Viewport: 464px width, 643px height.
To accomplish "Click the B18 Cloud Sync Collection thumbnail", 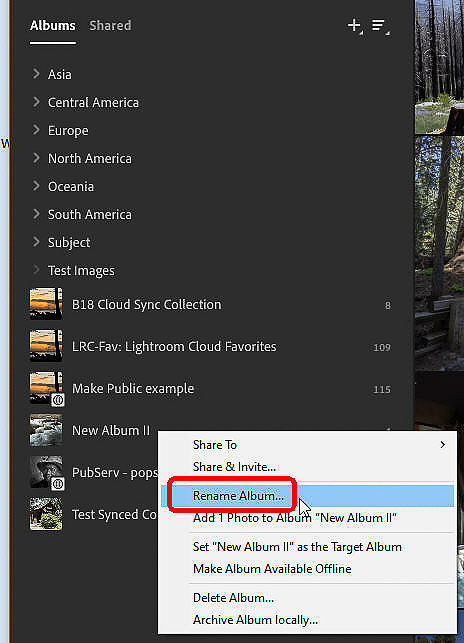I will (x=46, y=304).
